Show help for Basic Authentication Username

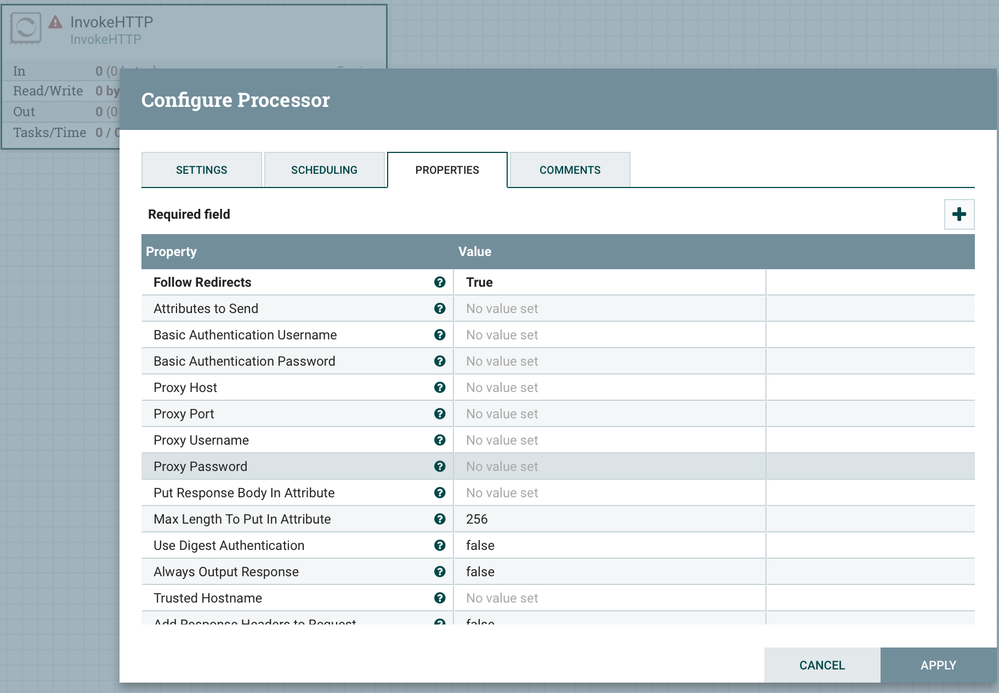tap(440, 335)
